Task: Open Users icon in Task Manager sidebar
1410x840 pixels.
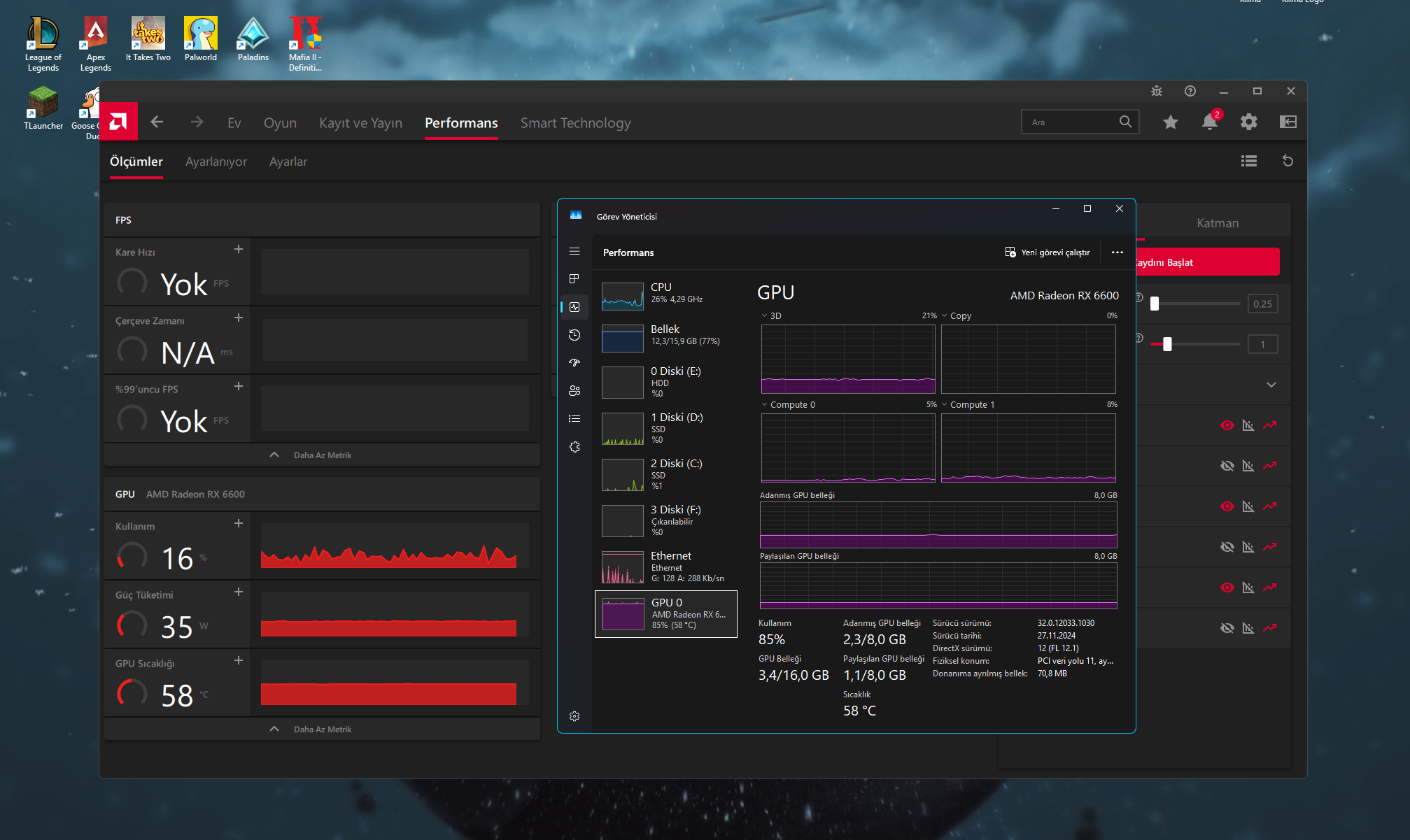Action: coord(574,391)
